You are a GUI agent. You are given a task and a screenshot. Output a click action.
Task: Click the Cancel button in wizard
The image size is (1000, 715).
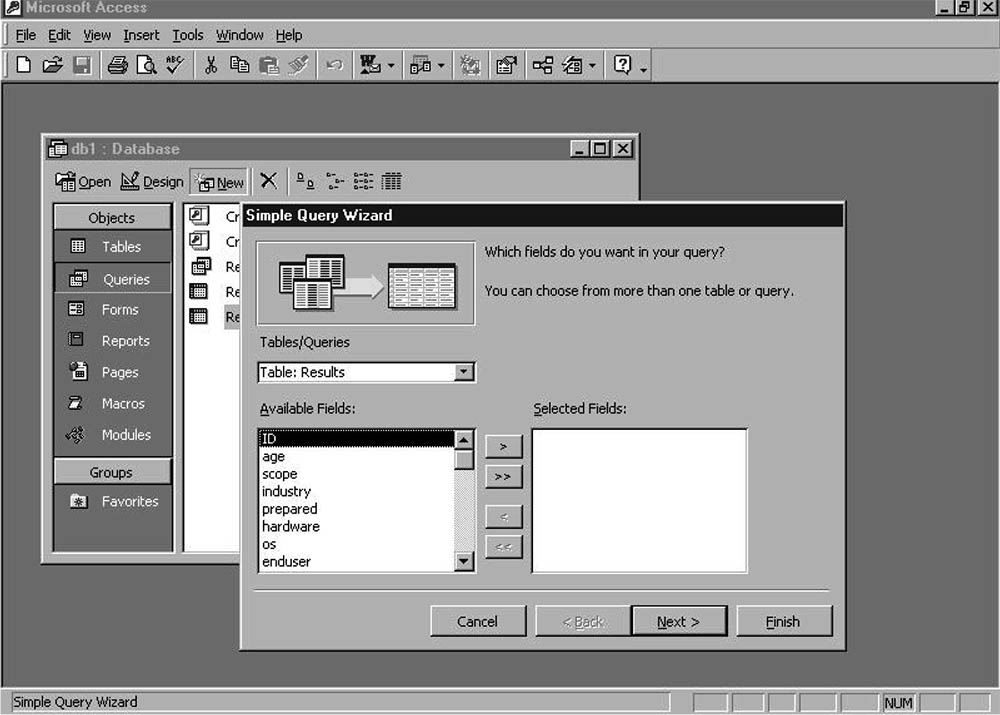pos(478,621)
